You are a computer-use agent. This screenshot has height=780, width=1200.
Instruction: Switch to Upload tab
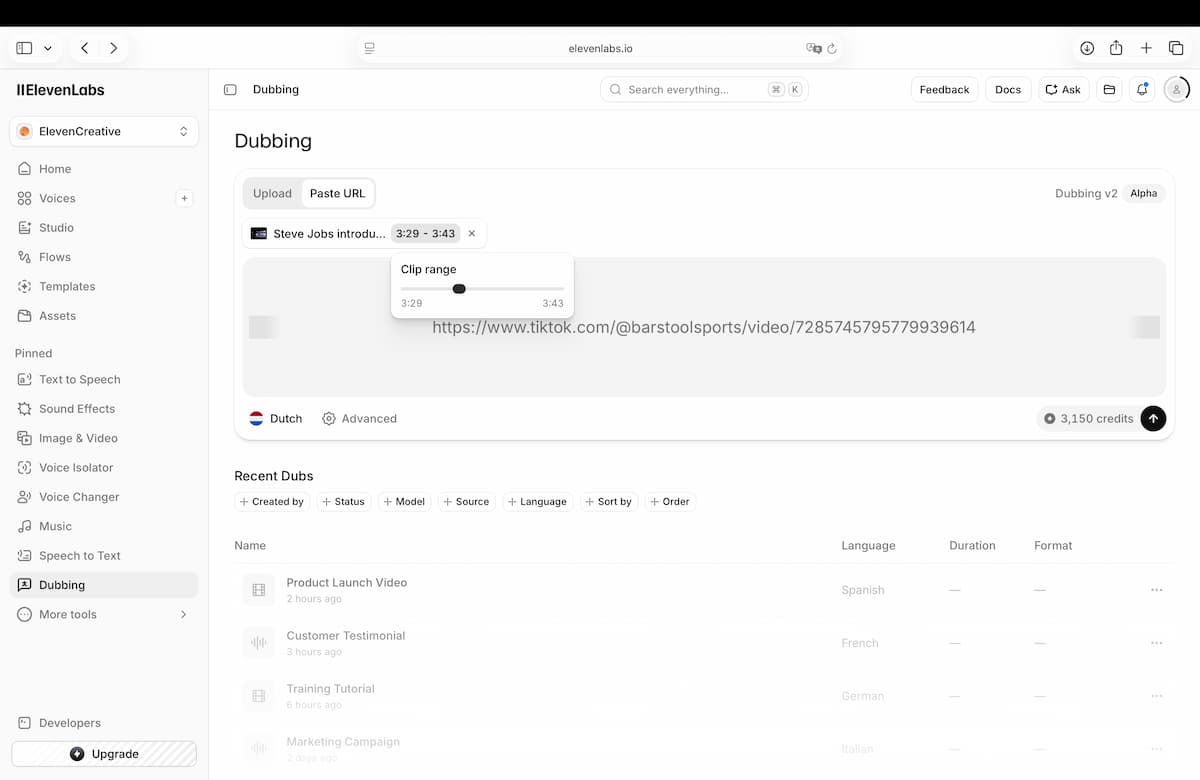272,193
